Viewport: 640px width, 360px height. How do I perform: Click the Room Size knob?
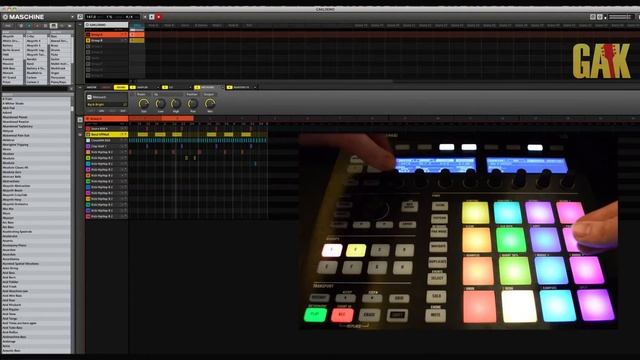coord(144,104)
